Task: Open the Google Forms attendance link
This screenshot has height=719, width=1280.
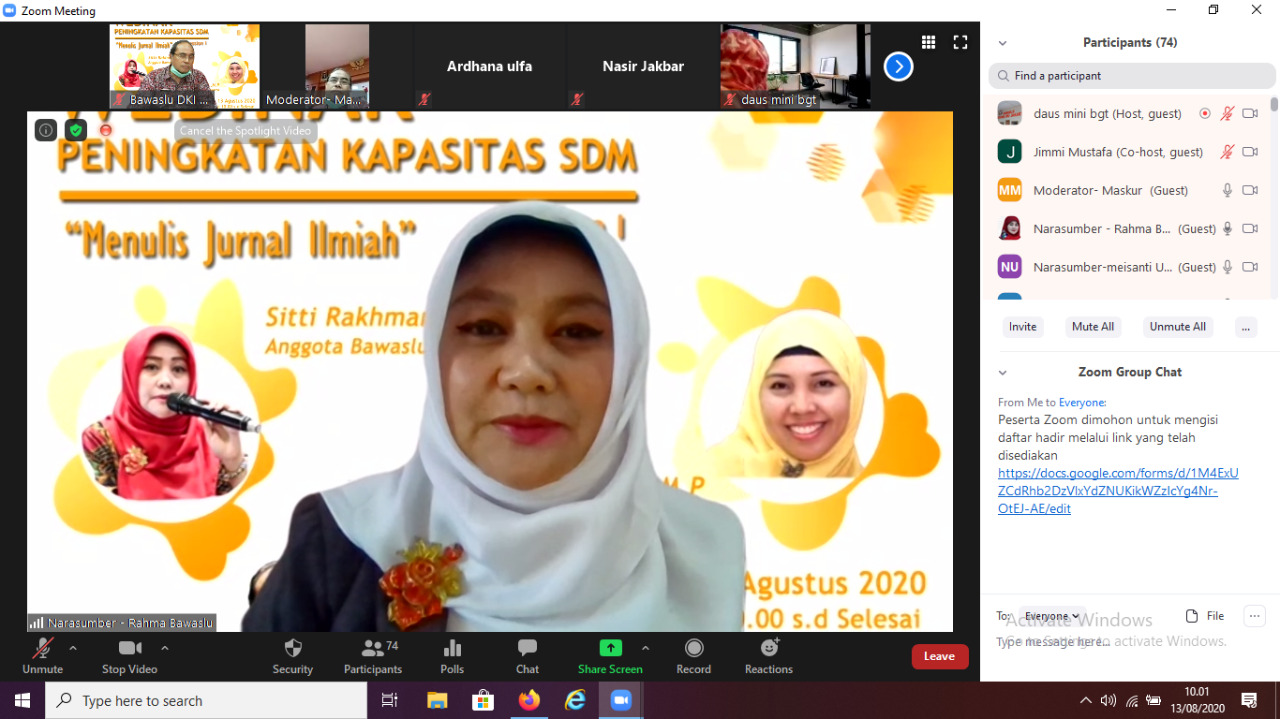Action: 1117,491
